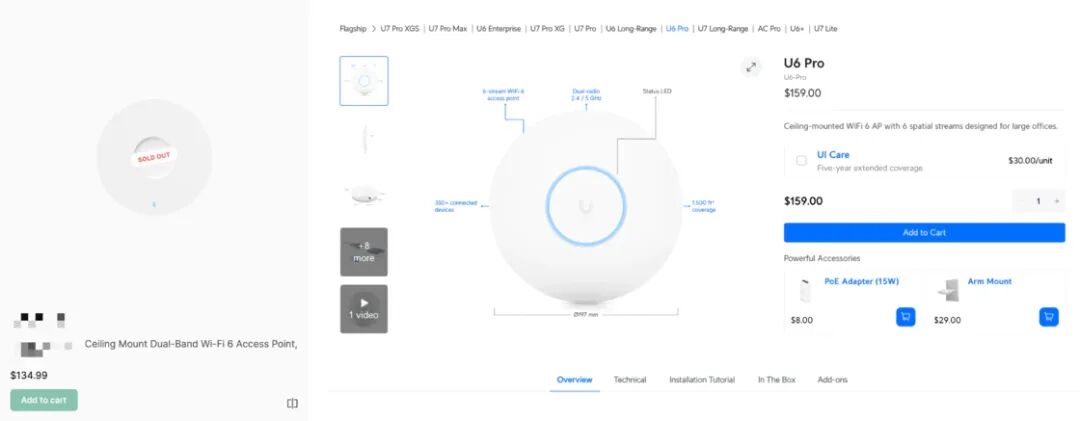Switch to the Overview tab
Screen dimensions: 1080x421
(574, 380)
